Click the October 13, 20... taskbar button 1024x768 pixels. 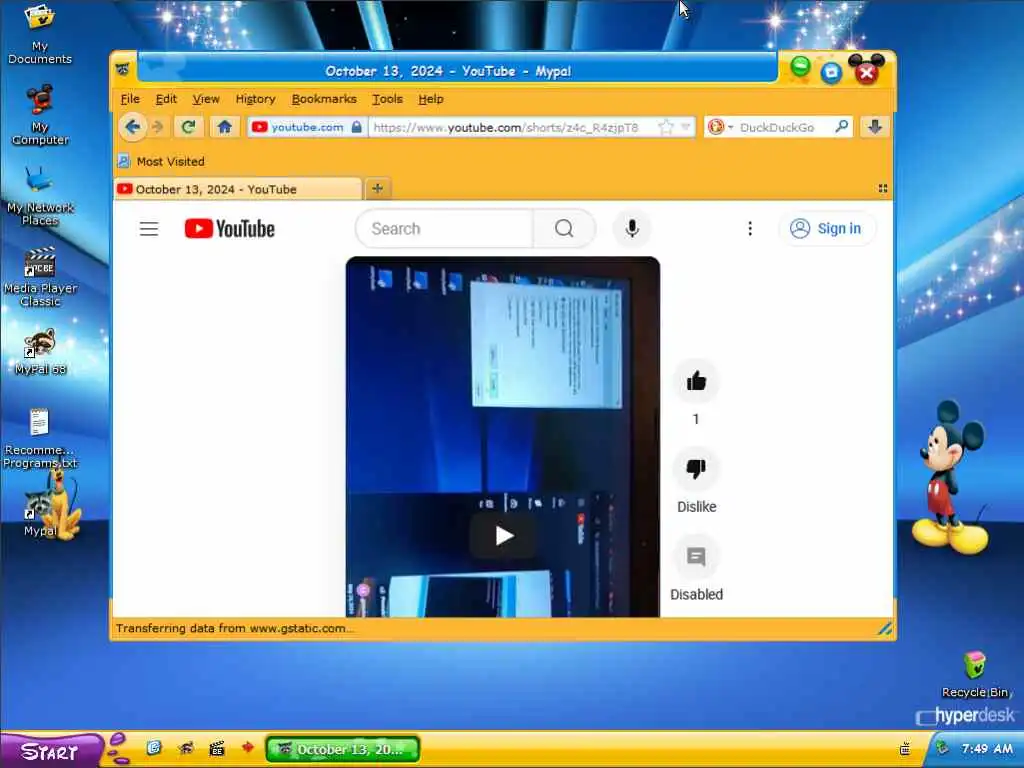tap(342, 749)
